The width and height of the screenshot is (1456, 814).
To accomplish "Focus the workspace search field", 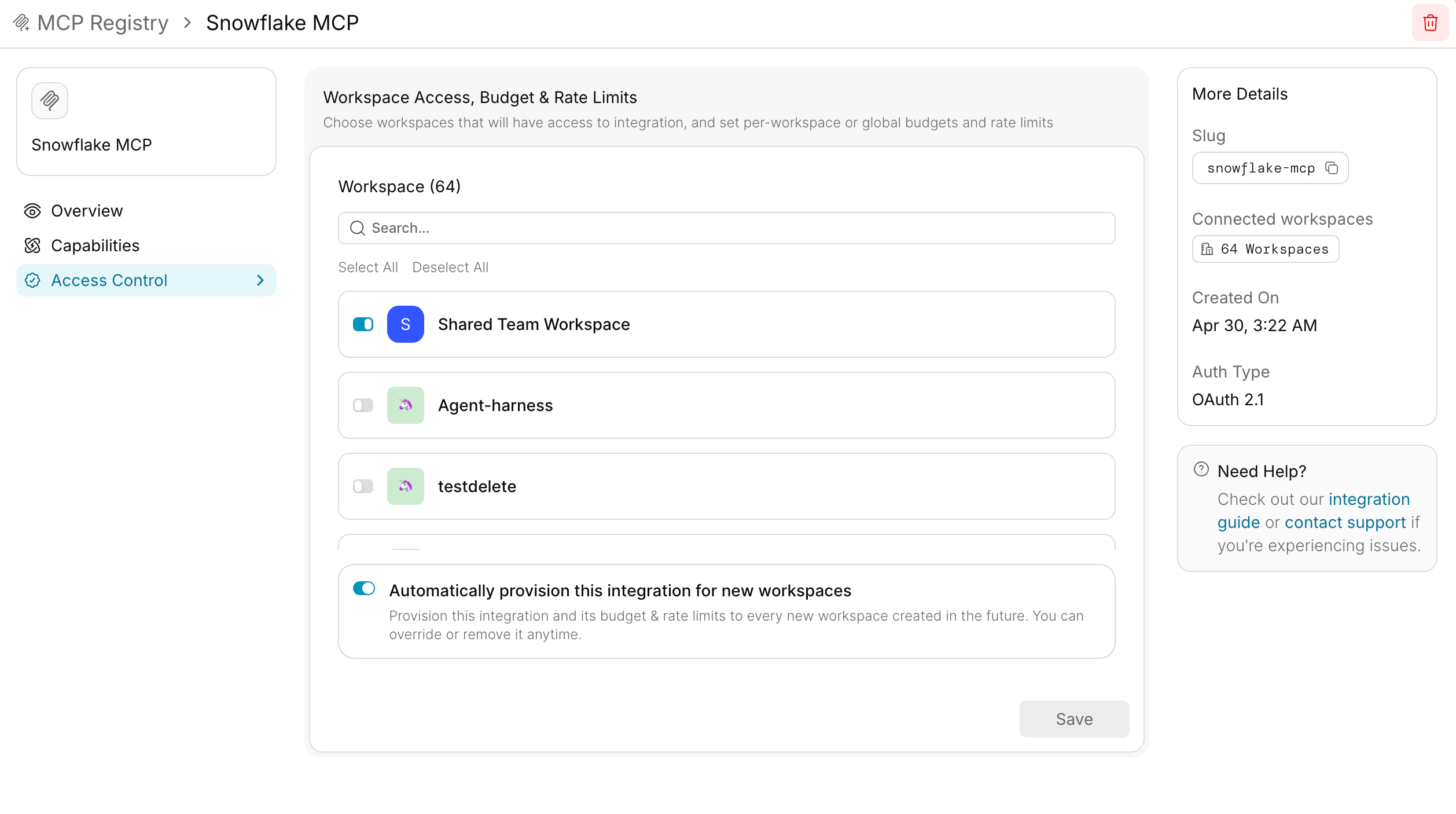I will [x=726, y=228].
